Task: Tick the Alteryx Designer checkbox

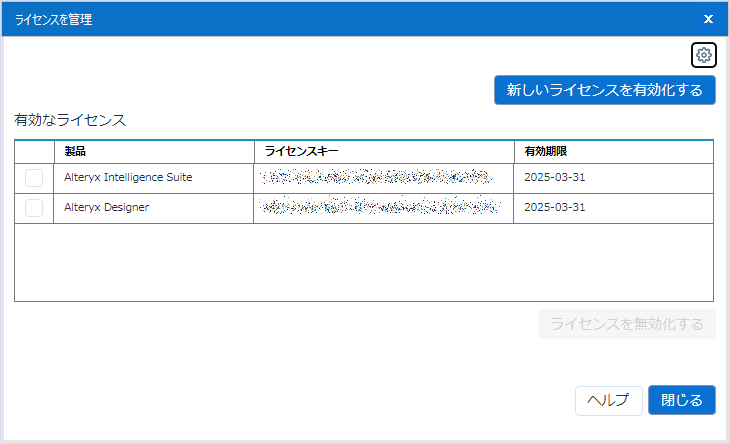Action: (x=34, y=208)
